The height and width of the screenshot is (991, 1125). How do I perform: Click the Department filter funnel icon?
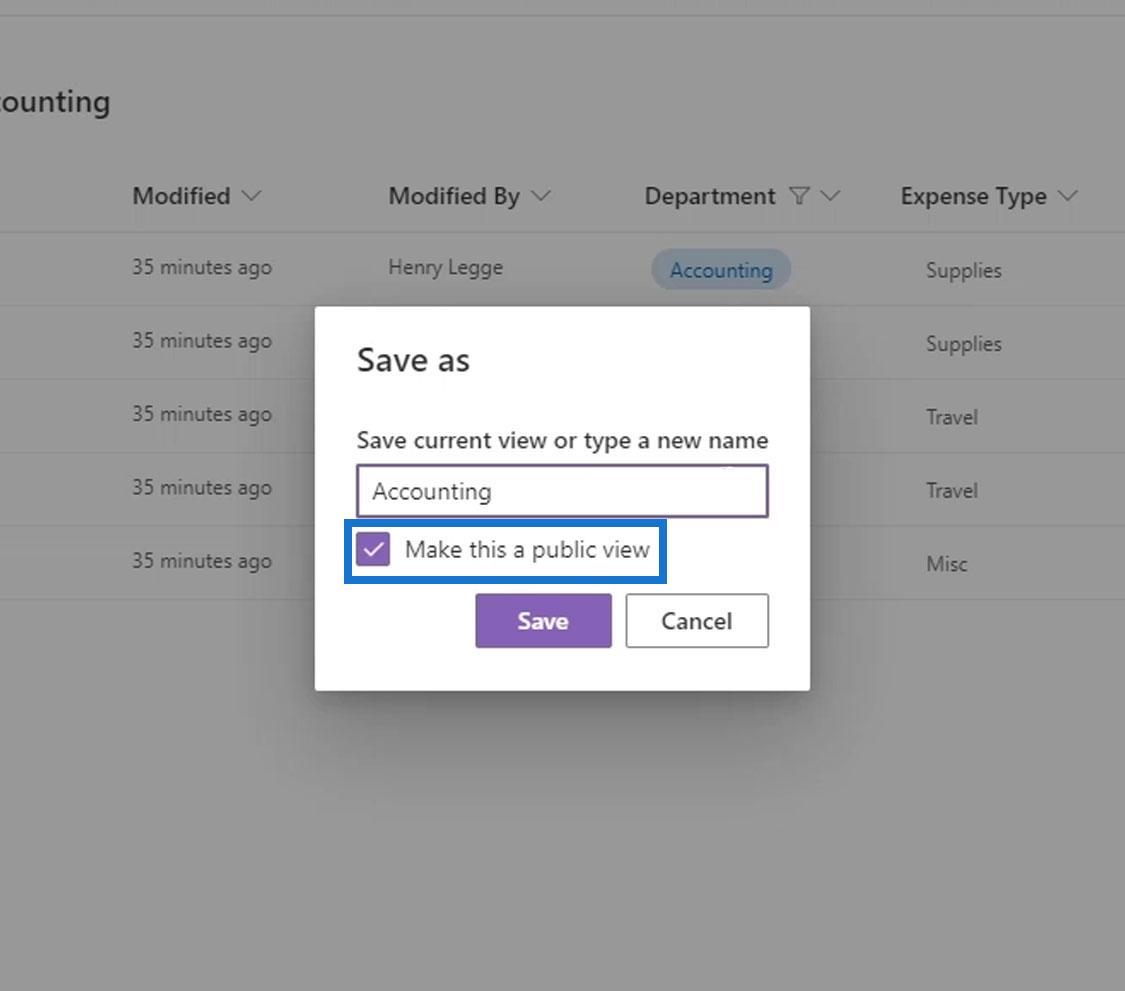pyautogui.click(x=799, y=196)
